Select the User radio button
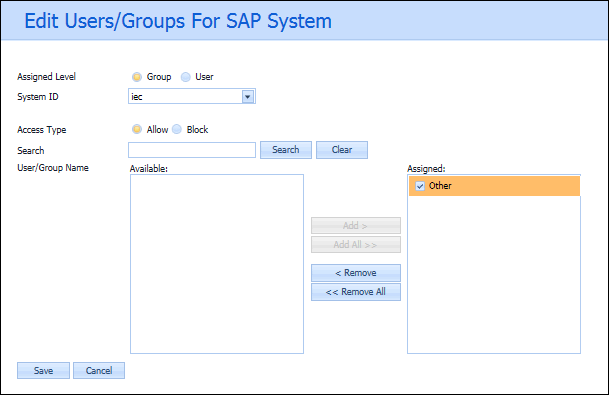 (186, 77)
